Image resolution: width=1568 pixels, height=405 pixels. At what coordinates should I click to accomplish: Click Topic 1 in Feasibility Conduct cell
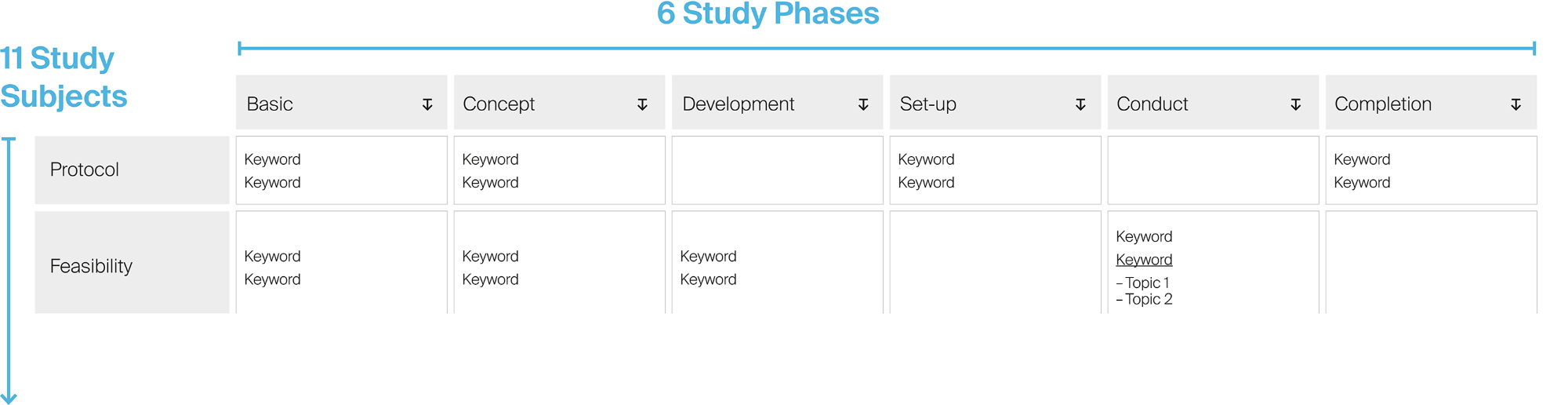coord(1143,283)
